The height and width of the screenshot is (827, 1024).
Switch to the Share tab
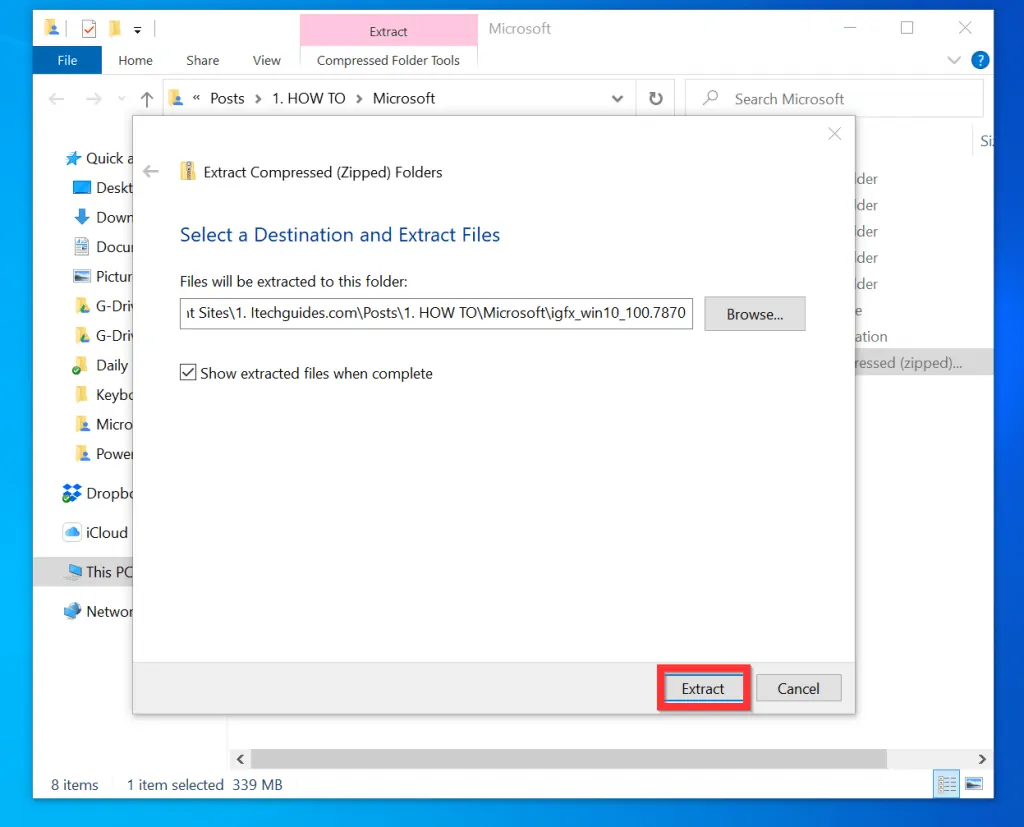click(202, 60)
